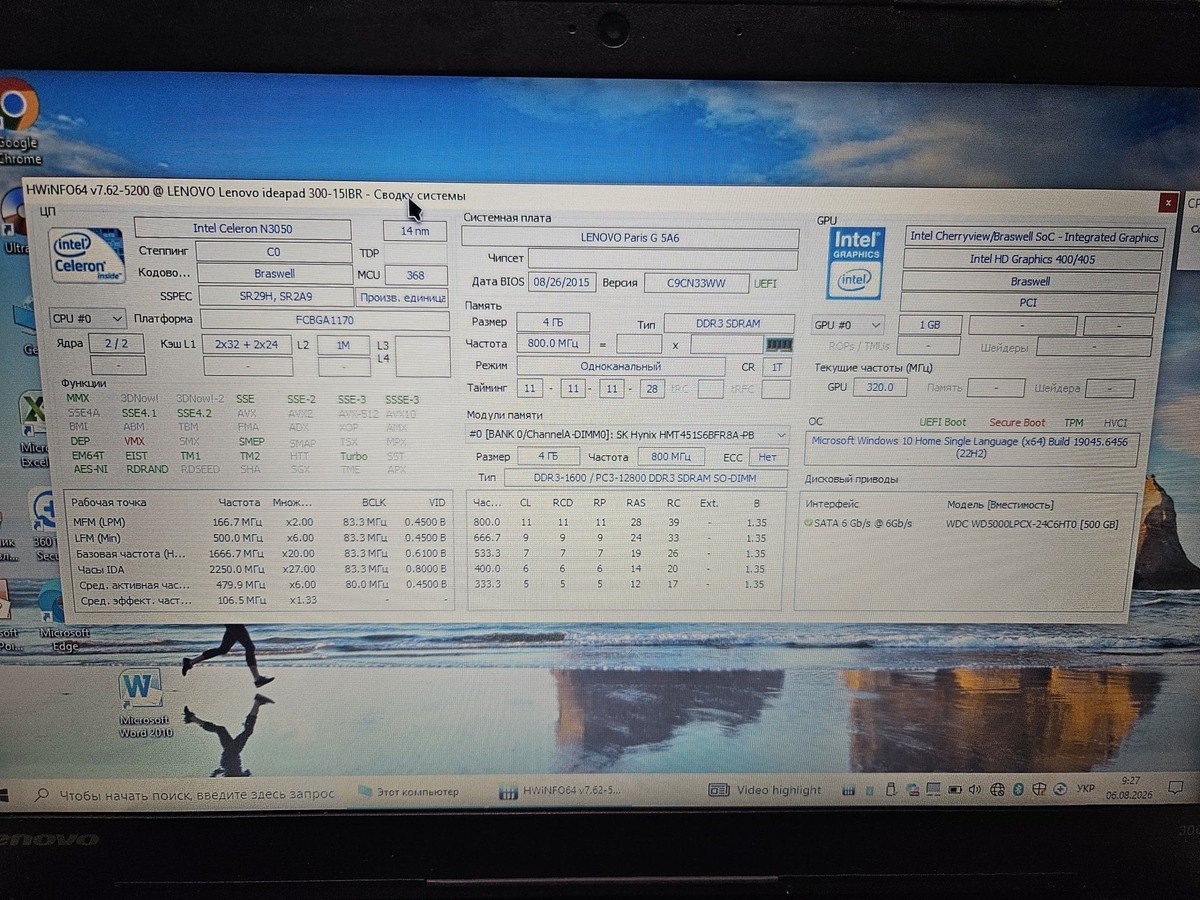Click the Braswell codename field in CPU section
Viewport: 1200px width, 900px height.
274,273
